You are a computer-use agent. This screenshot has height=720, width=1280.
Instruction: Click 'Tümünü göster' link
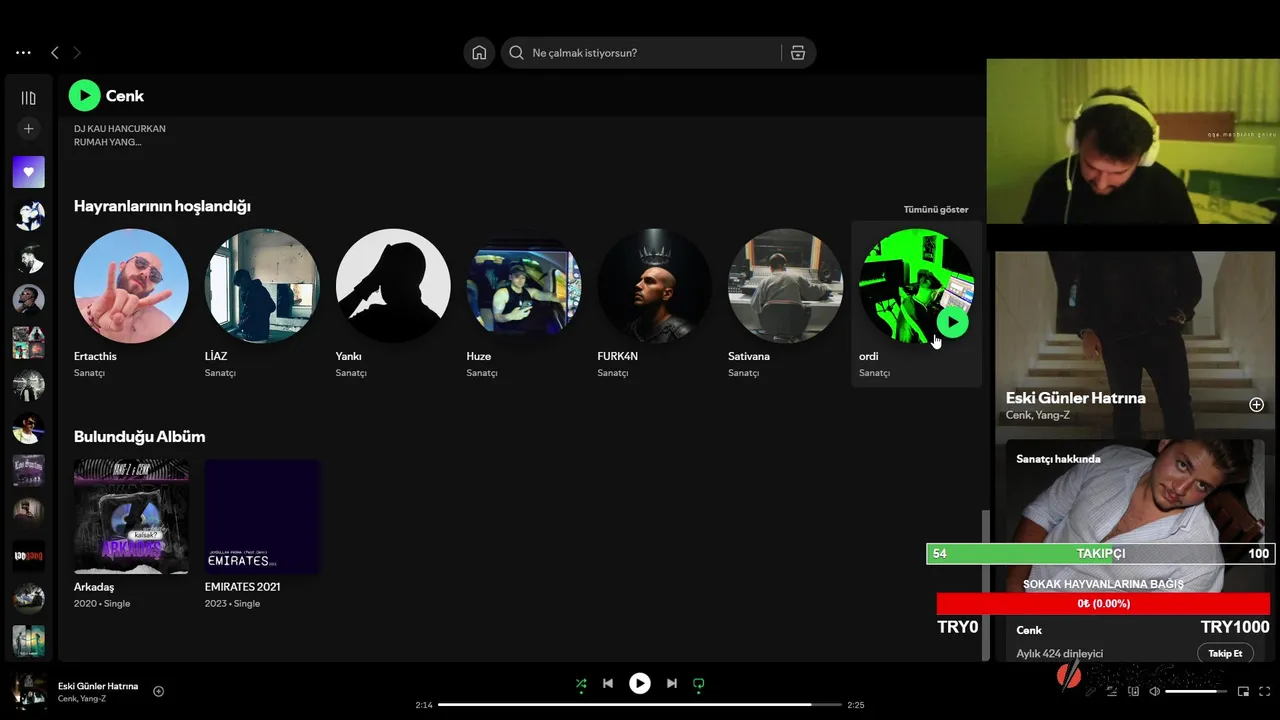pyautogui.click(x=936, y=209)
